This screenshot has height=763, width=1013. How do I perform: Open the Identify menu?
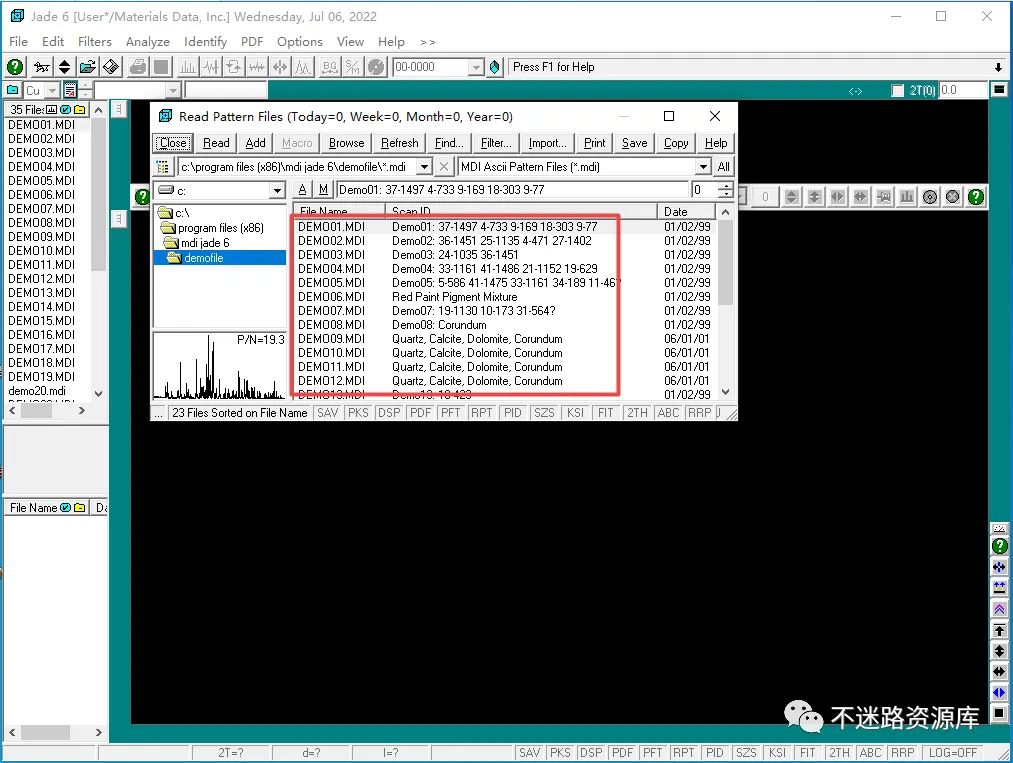coord(205,41)
